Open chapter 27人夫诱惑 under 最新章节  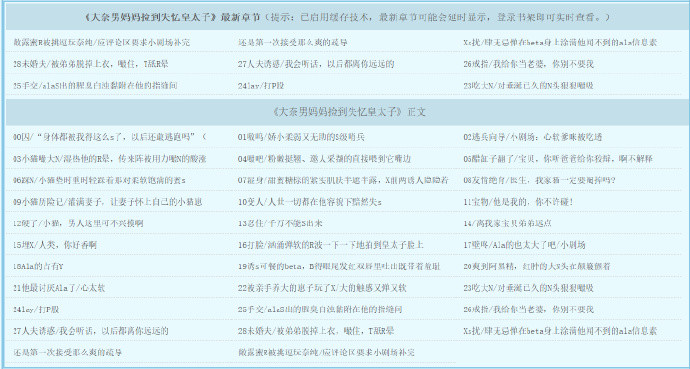click(316, 64)
